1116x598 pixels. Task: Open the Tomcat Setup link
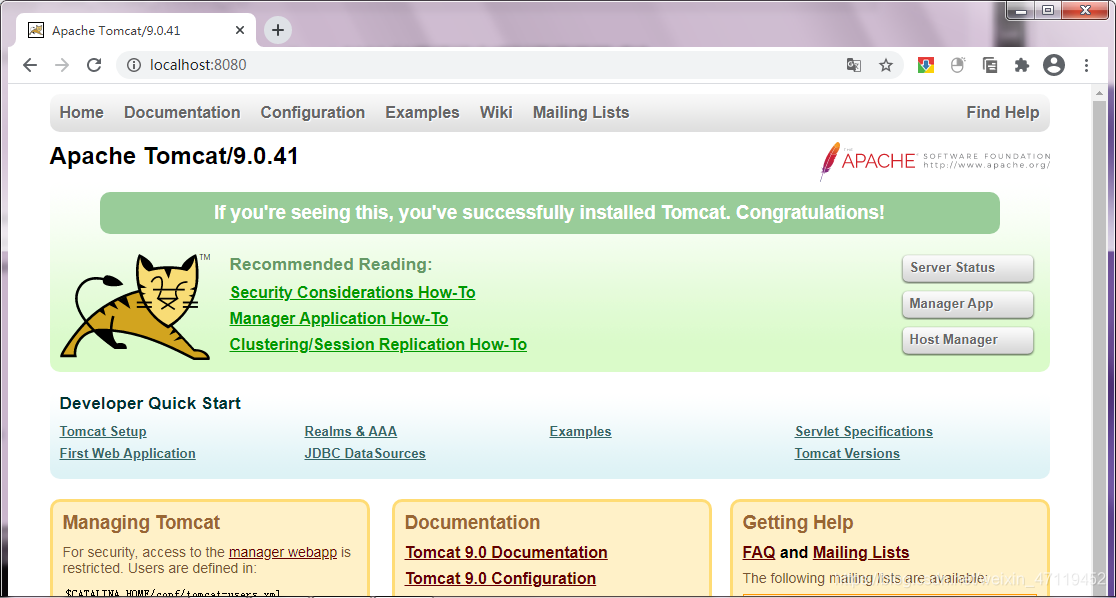[103, 431]
